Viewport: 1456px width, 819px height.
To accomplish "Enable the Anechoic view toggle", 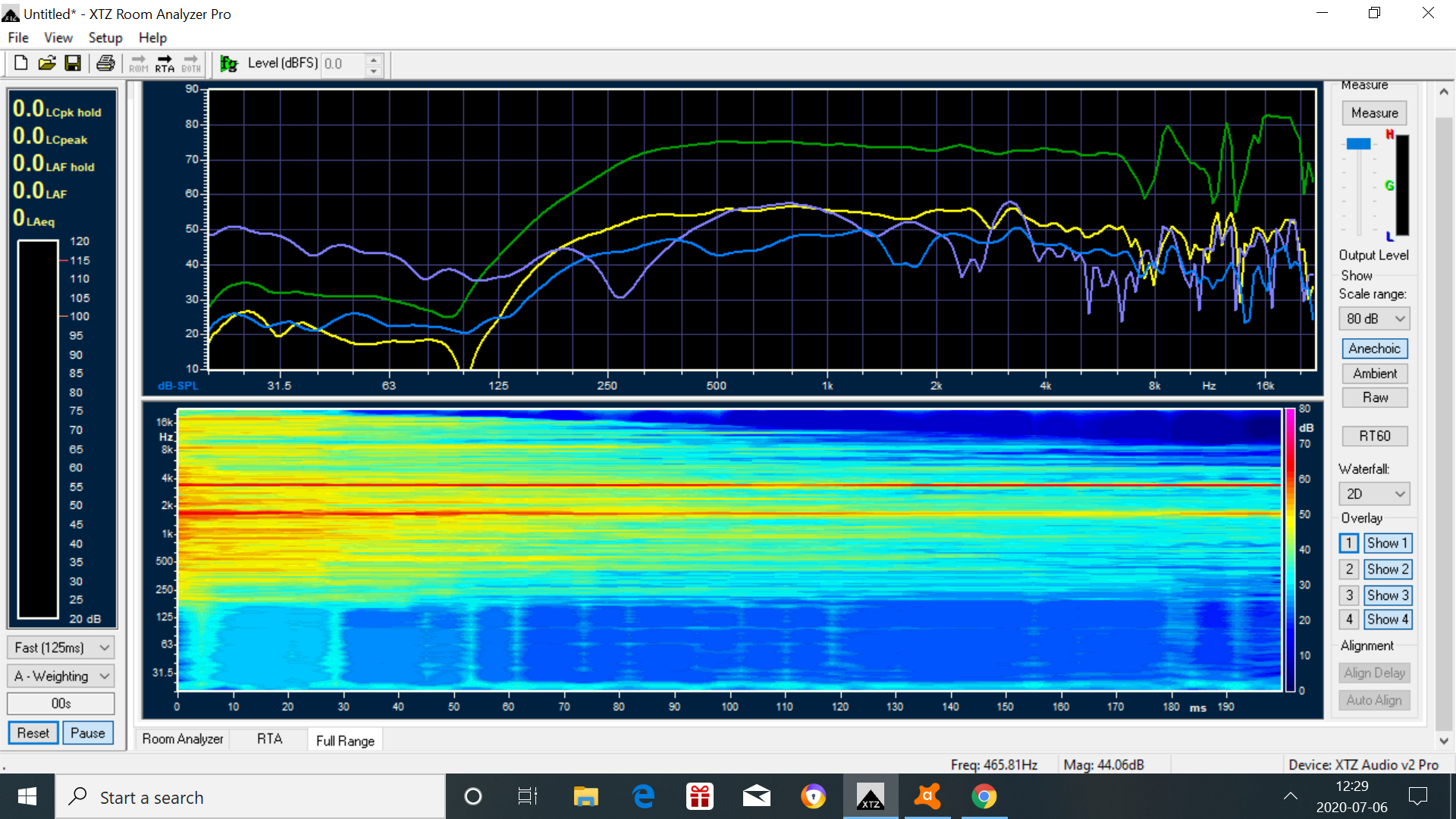I will point(1375,348).
